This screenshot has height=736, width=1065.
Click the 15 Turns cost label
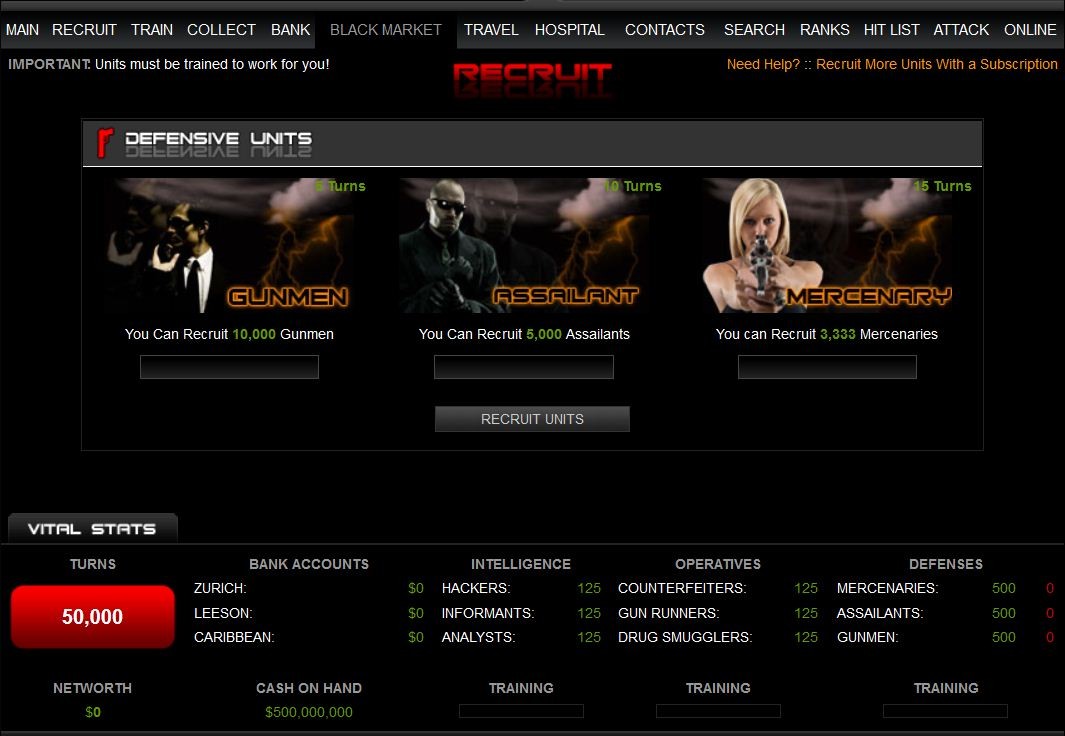[x=943, y=186]
